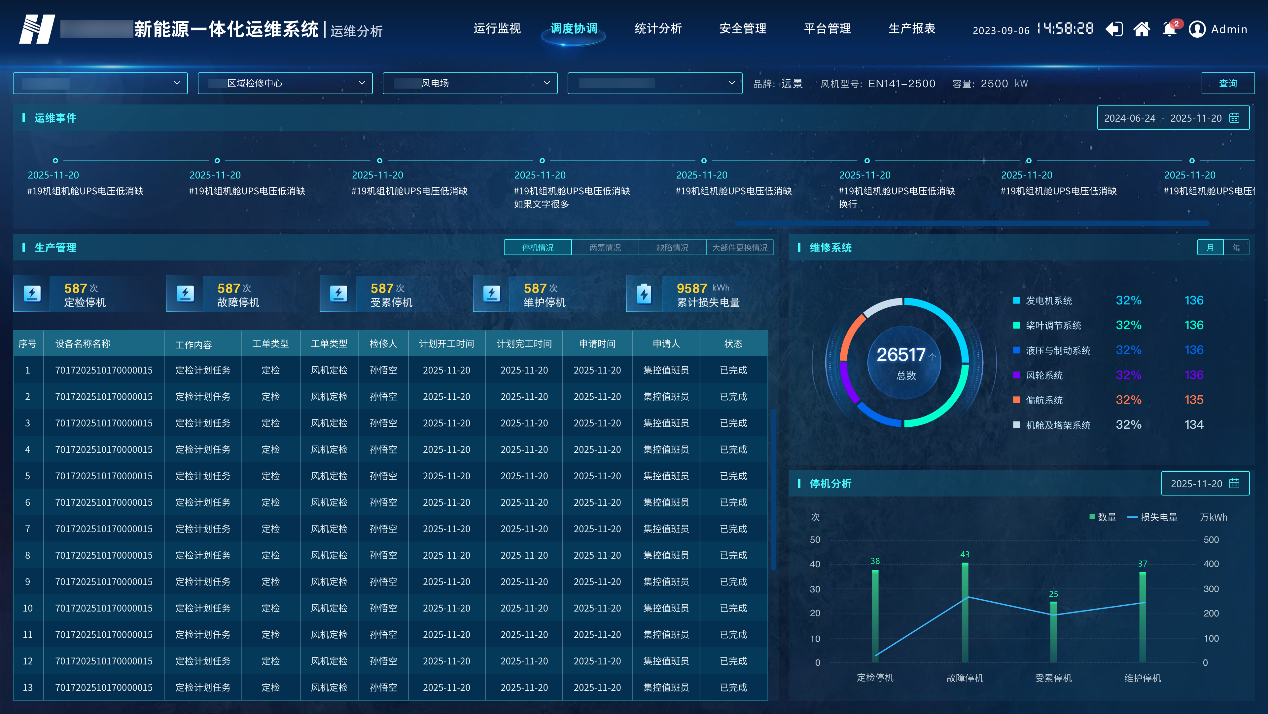1268x714 pixels.
Task: Expand the 区域检修中心 dropdown
Action: pyautogui.click(x=285, y=83)
